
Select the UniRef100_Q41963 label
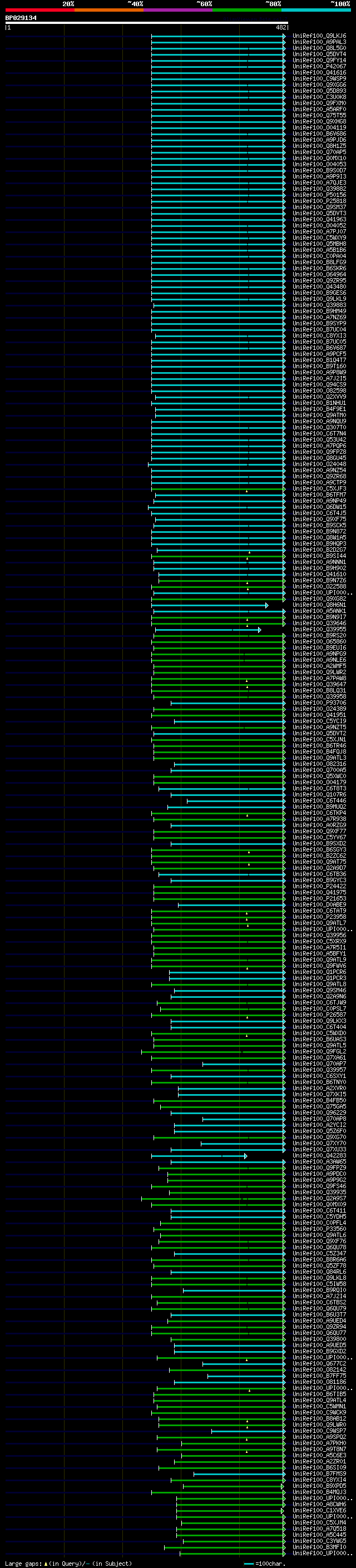tap(319, 220)
